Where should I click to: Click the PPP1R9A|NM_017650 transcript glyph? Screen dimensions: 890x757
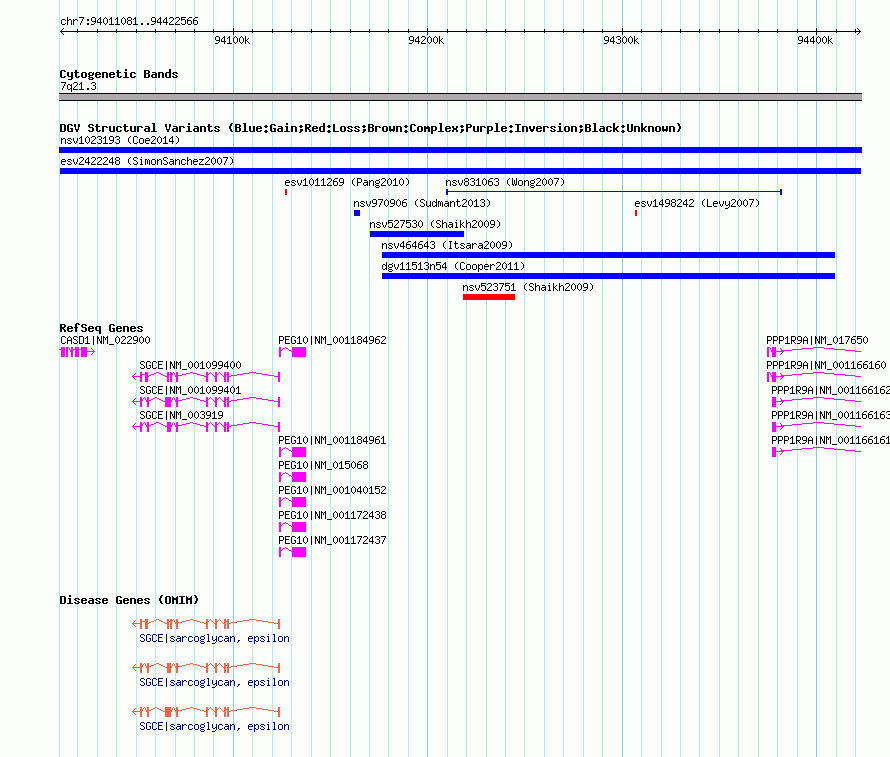point(814,352)
